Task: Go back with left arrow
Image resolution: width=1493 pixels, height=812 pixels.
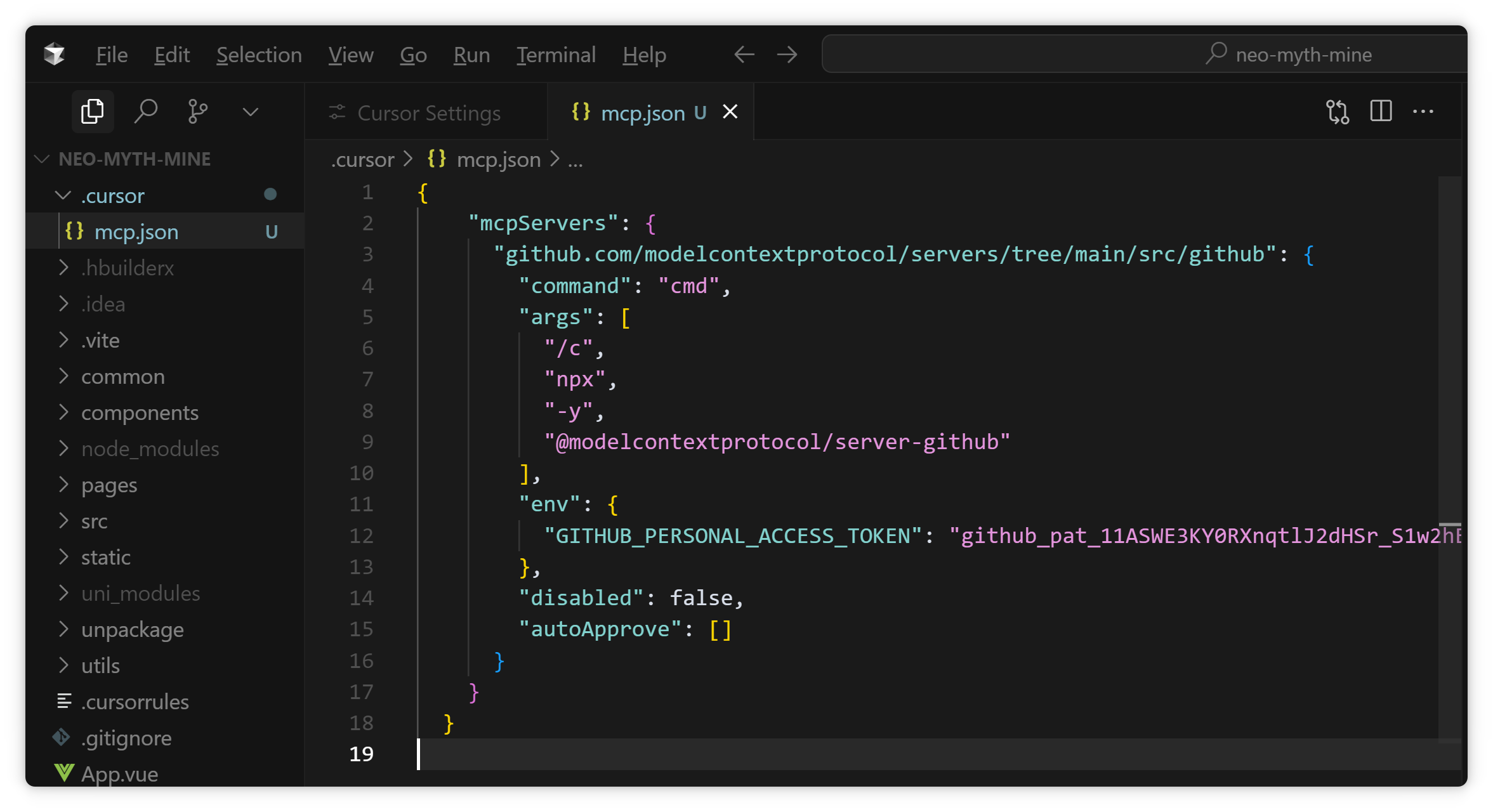Action: 744,55
